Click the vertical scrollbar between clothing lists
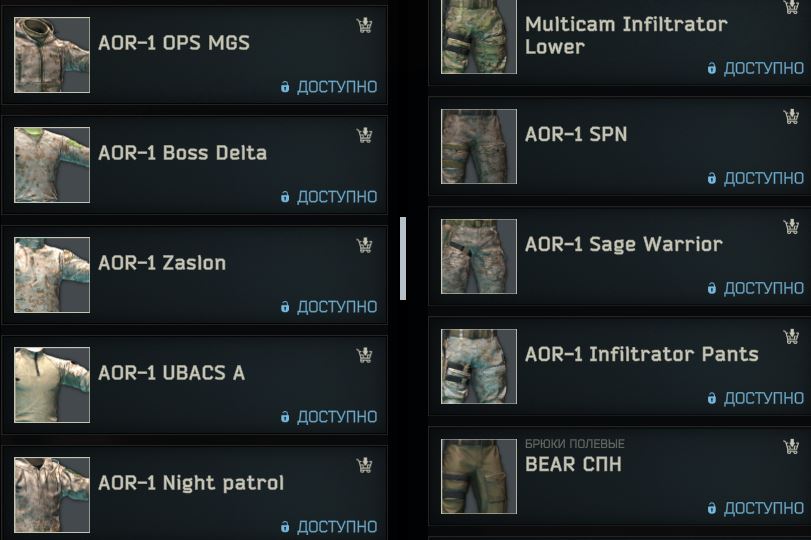811x540 pixels. pyautogui.click(x=403, y=259)
